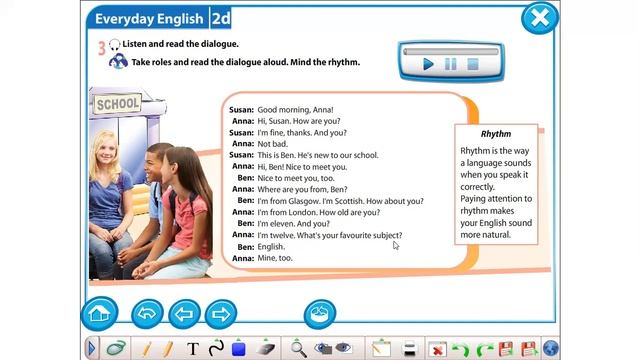This screenshot has width=640, height=360.
Task: Open the globe web browser icon
Action: [x=551, y=349]
